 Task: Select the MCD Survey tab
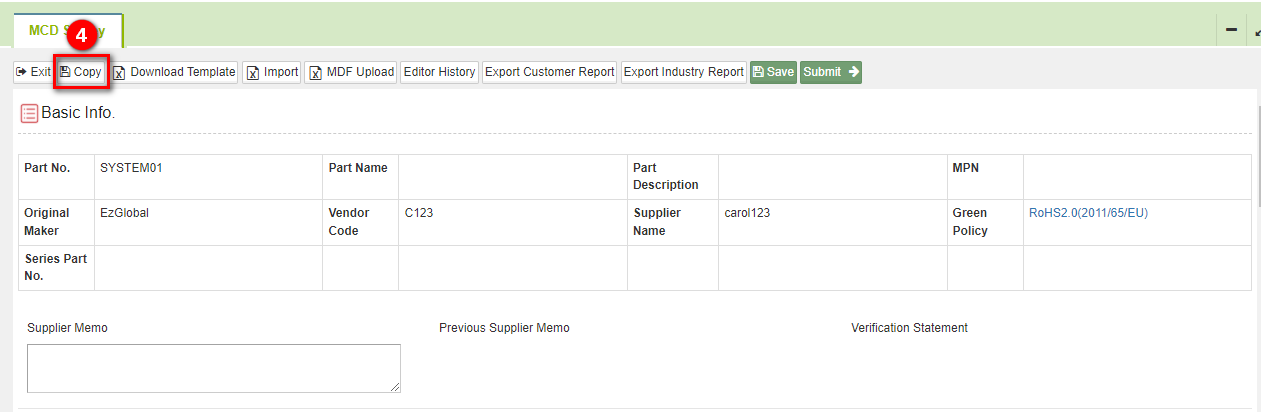(x=67, y=31)
